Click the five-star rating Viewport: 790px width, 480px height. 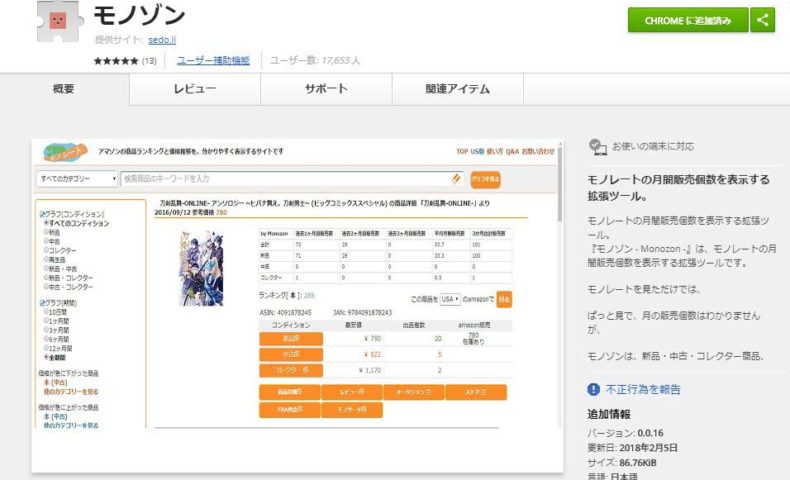[116, 61]
